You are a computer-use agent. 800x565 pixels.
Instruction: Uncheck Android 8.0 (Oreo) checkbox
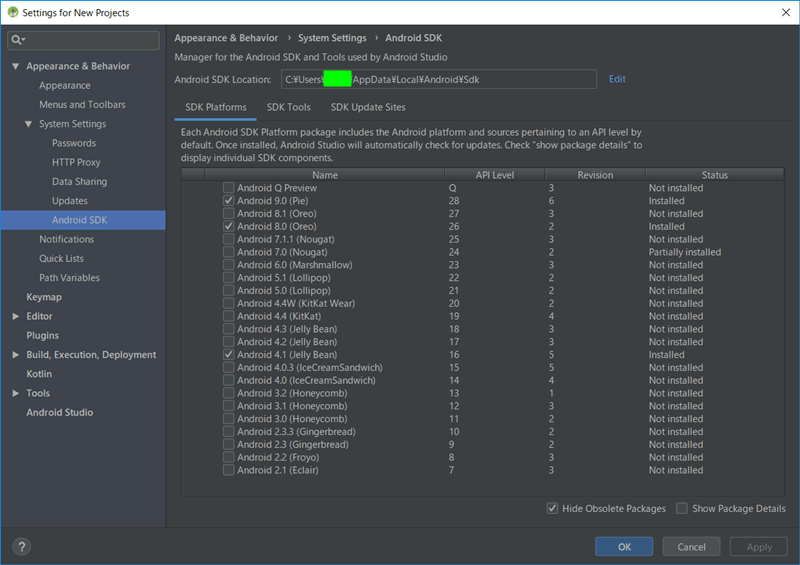tap(229, 226)
